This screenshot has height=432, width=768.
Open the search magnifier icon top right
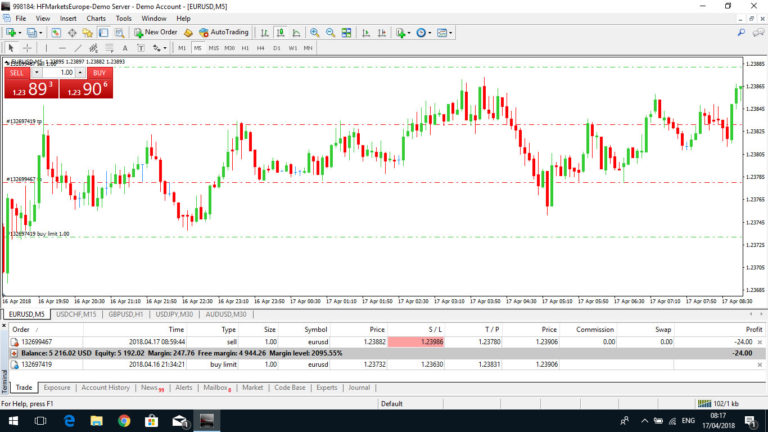741,32
